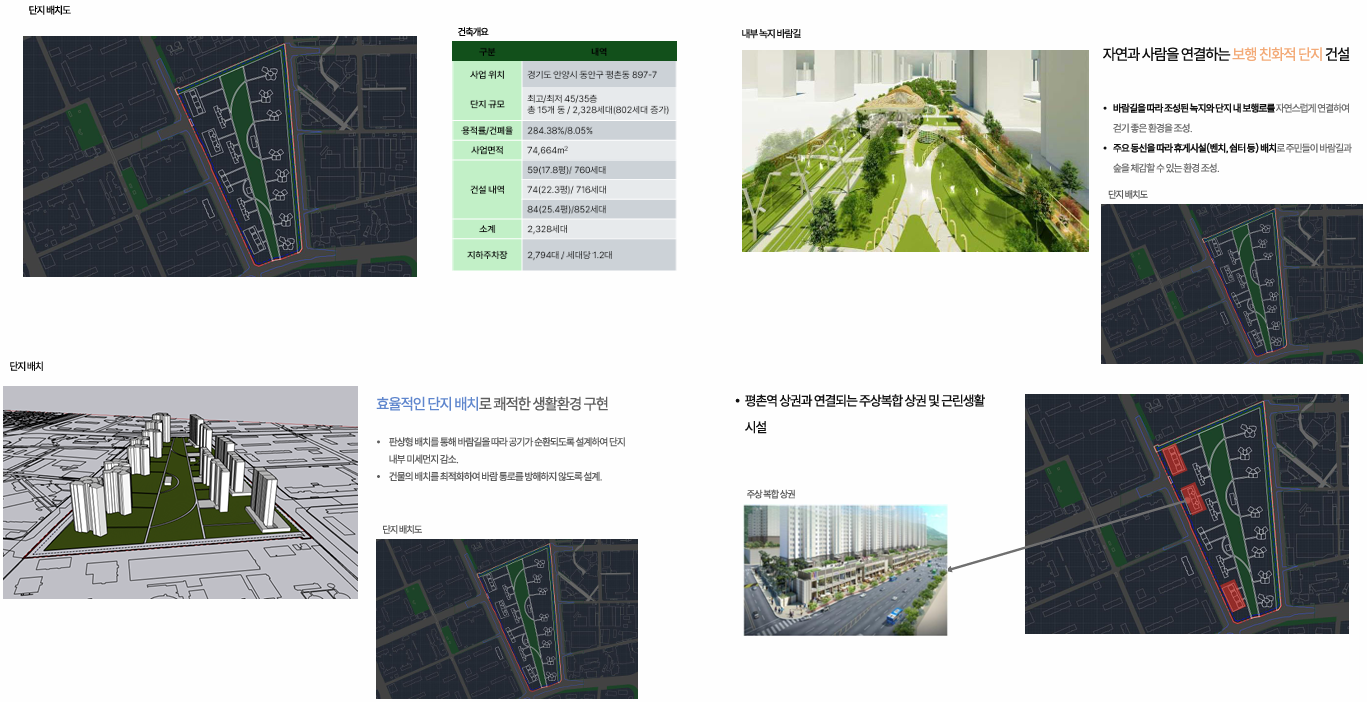This screenshot has height=702, width=1367.
Task: Click bullet starting '판상형 배치를 통해 바람길을 따라'
Action: pos(507,450)
